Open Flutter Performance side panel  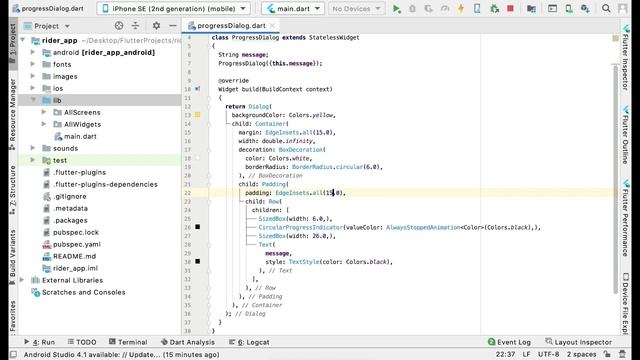625,218
